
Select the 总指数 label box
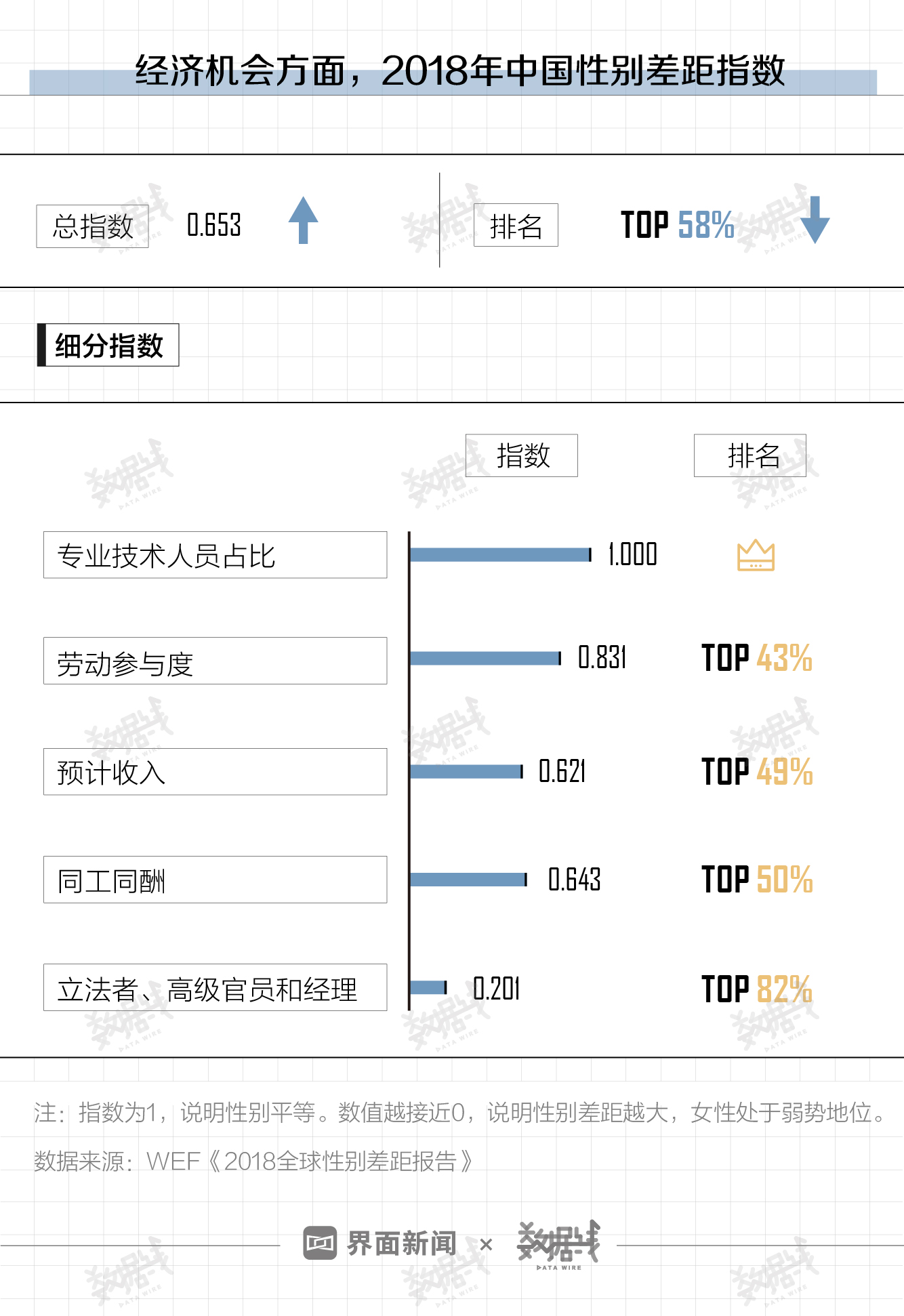point(93,226)
